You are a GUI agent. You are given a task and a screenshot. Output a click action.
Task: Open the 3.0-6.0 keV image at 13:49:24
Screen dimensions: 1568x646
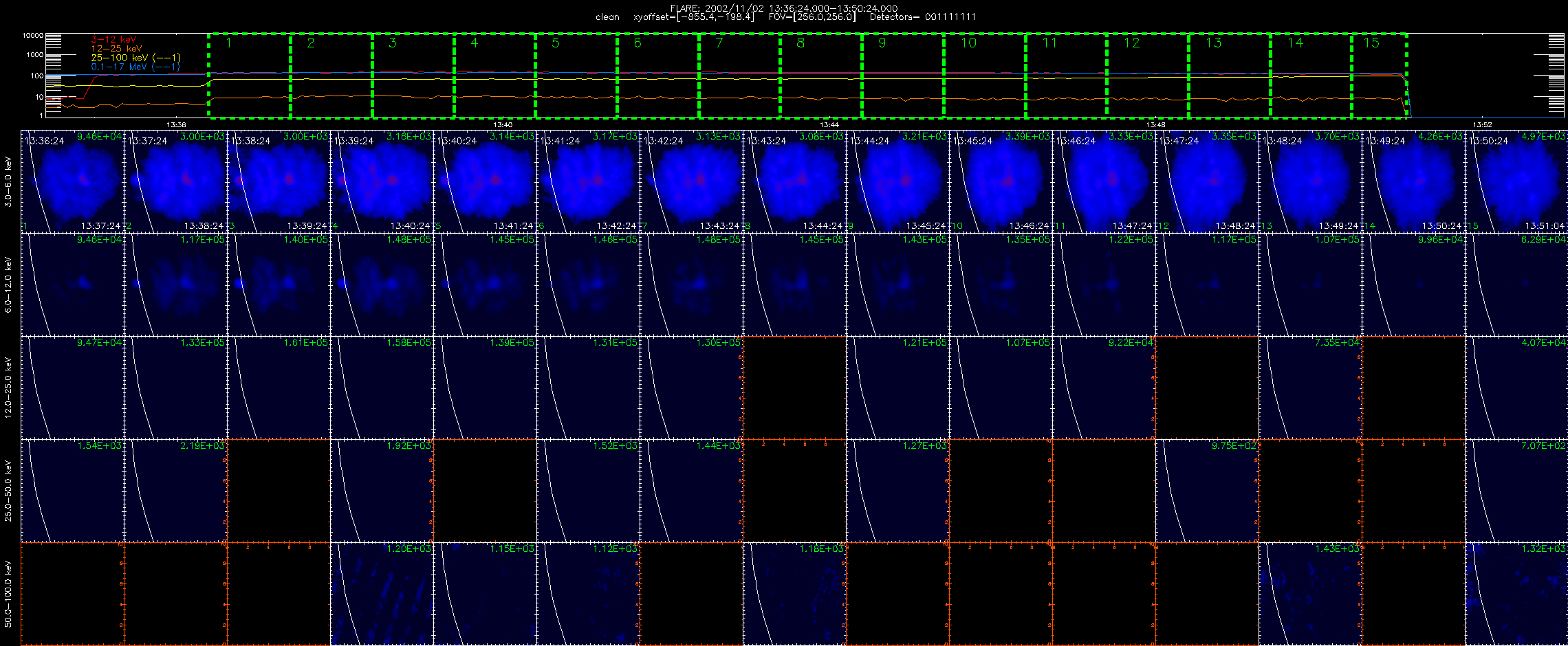[x=1414, y=181]
